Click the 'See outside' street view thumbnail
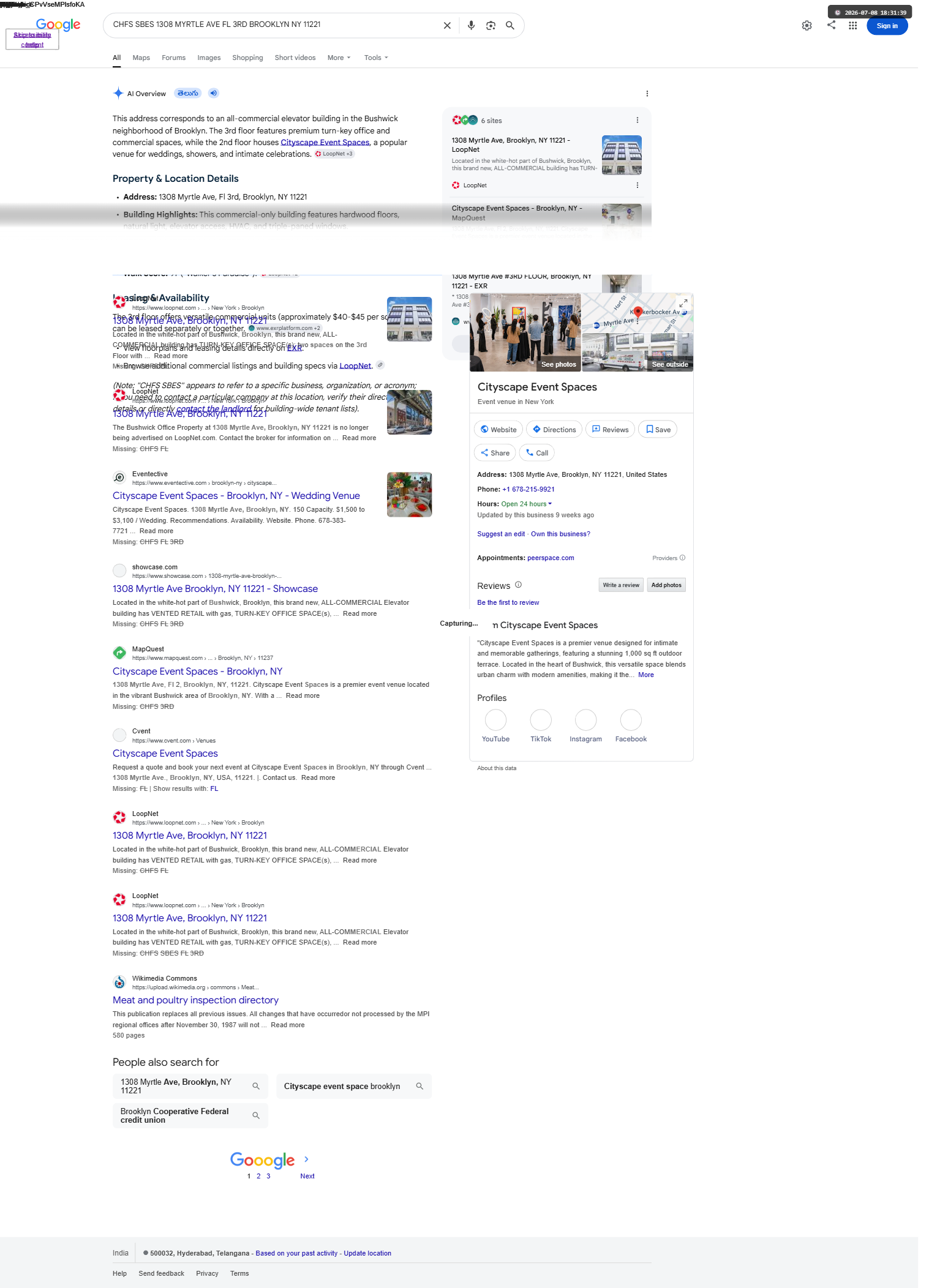 tap(638, 353)
